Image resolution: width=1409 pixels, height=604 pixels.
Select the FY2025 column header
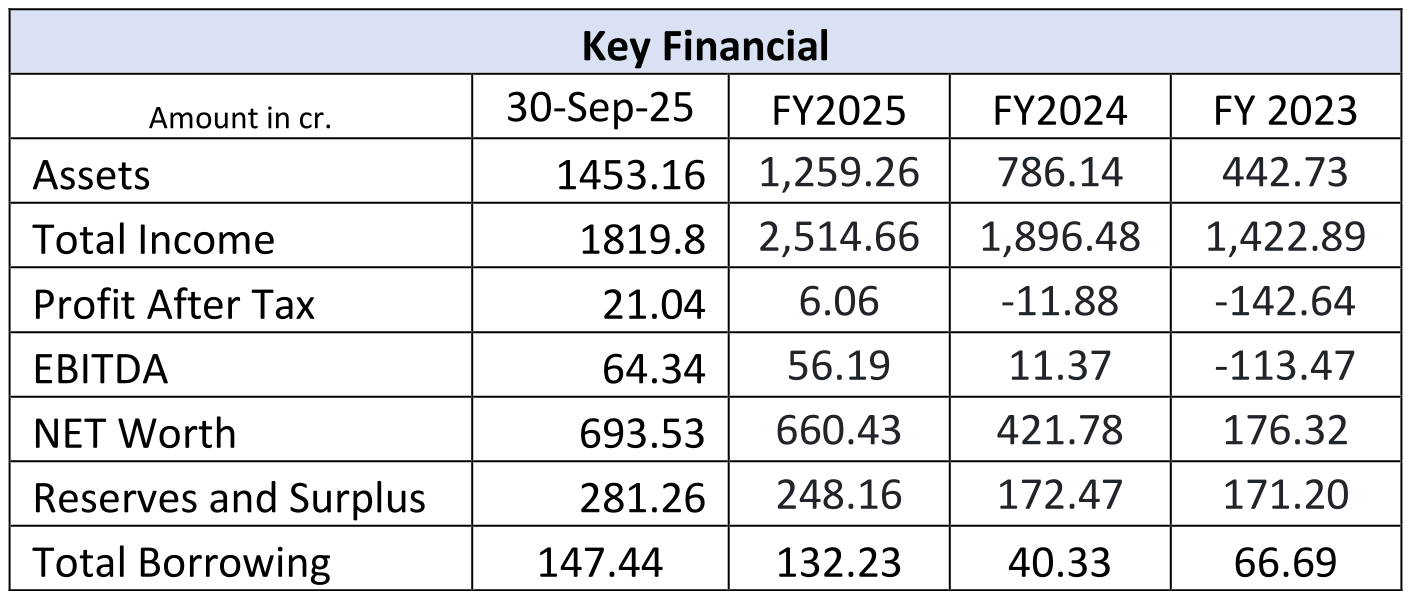(x=840, y=110)
